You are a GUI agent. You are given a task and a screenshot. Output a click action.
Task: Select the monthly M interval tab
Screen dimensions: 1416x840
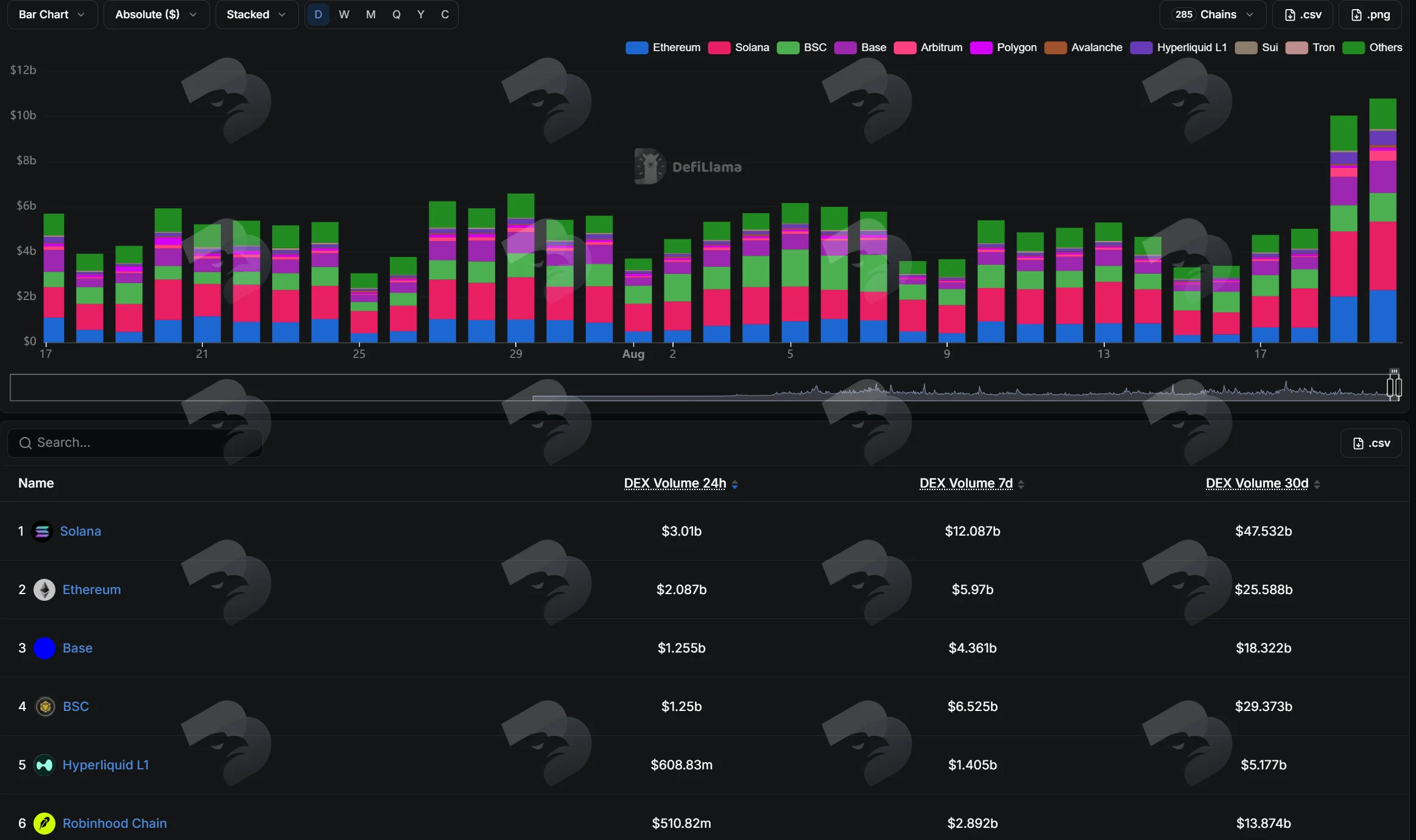coord(370,15)
